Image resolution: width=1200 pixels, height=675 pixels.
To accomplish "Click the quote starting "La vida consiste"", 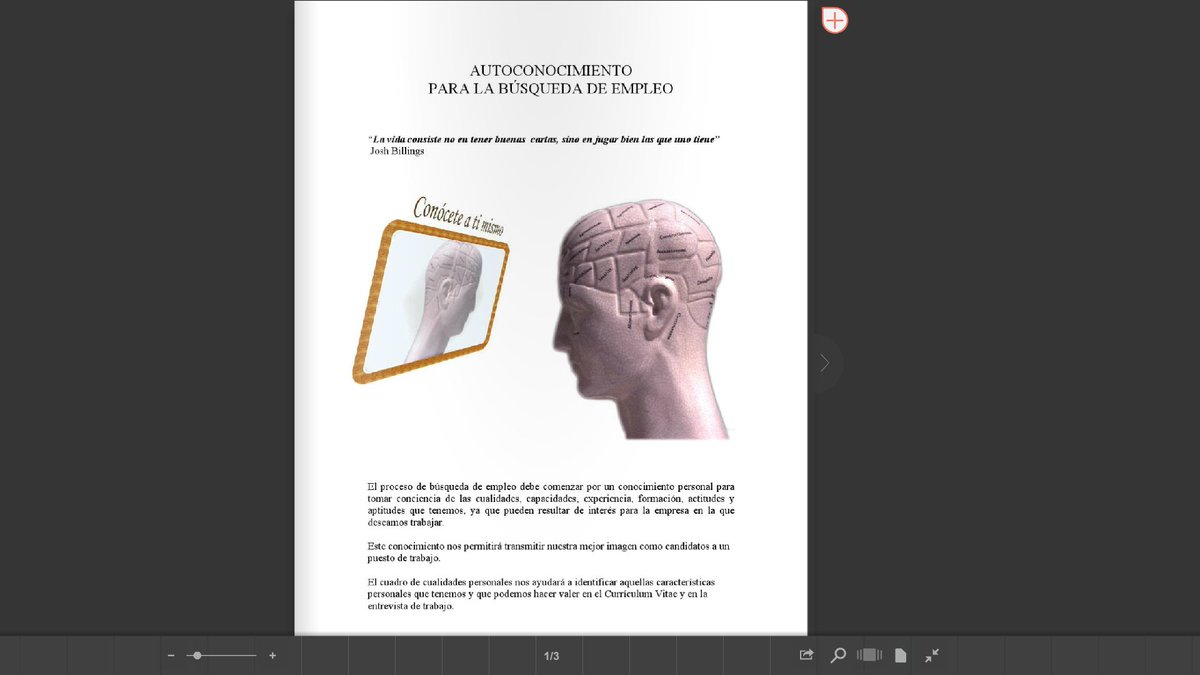I will click(x=545, y=138).
